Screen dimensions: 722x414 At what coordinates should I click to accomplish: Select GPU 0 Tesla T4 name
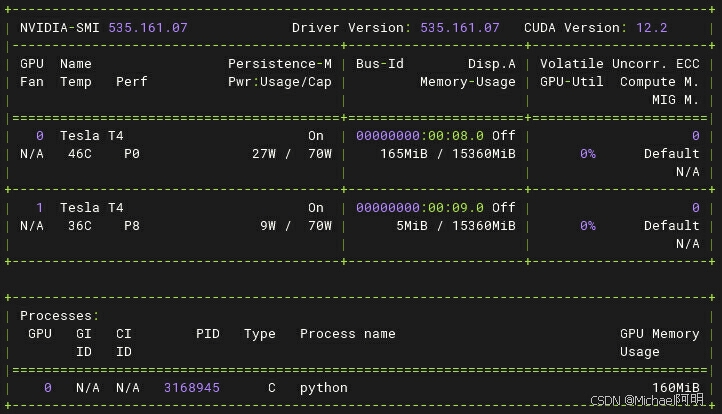pyautogui.click(x=92, y=136)
